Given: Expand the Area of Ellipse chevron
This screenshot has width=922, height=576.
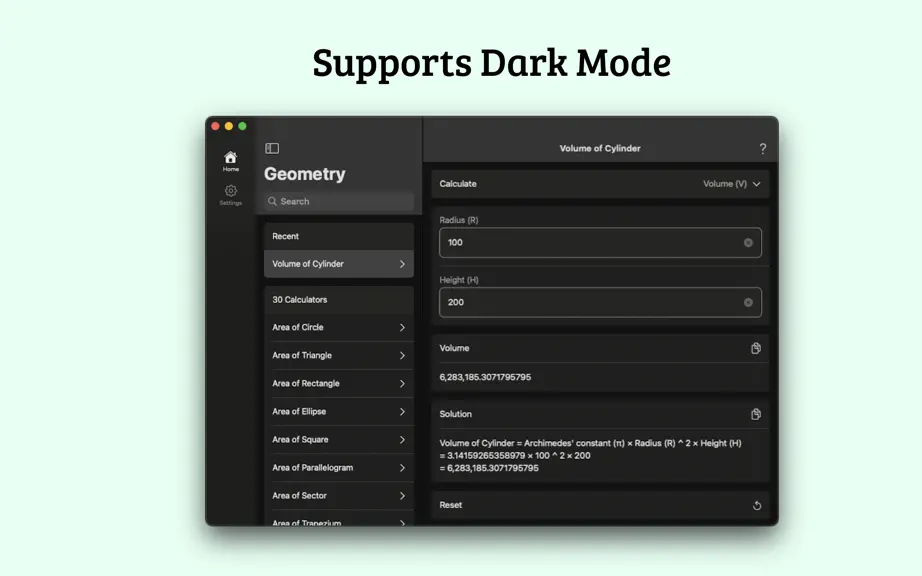Looking at the screenshot, I should [402, 411].
